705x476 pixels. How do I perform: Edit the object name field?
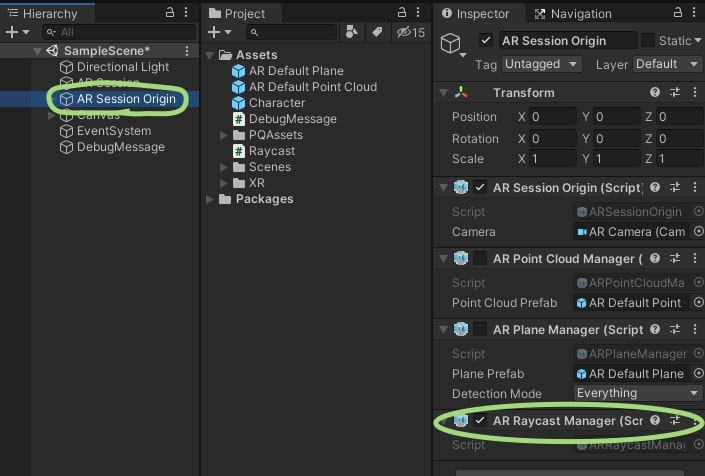(x=568, y=40)
